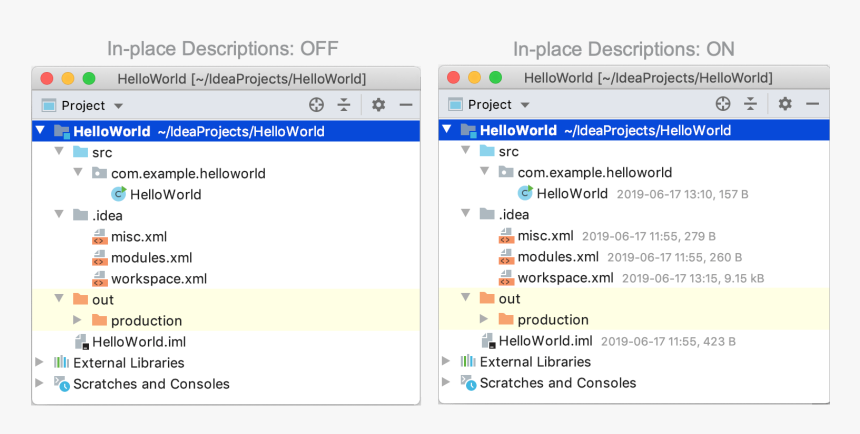This screenshot has height=434, width=860.
Task: Click Locate (crosshair) icon in right ON window
Action: 723,104
